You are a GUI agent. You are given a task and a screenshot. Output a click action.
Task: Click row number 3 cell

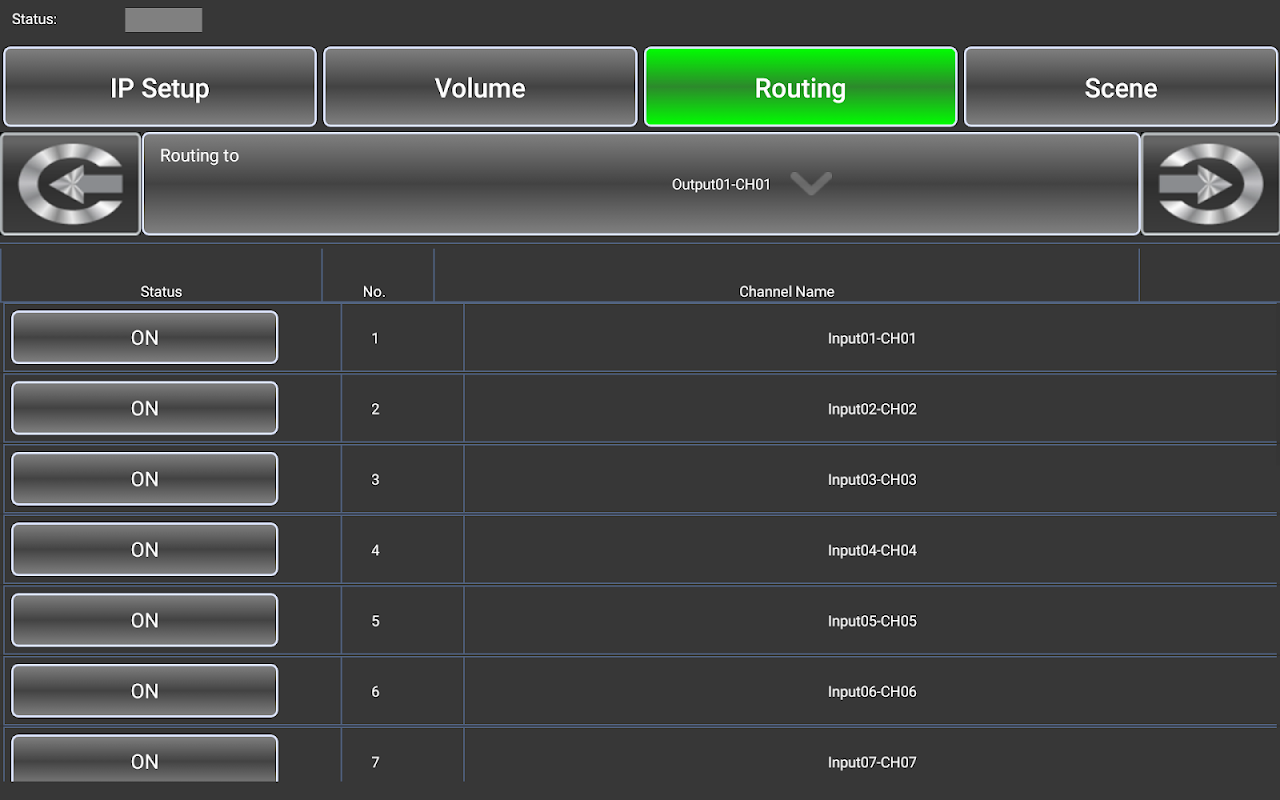tap(403, 480)
